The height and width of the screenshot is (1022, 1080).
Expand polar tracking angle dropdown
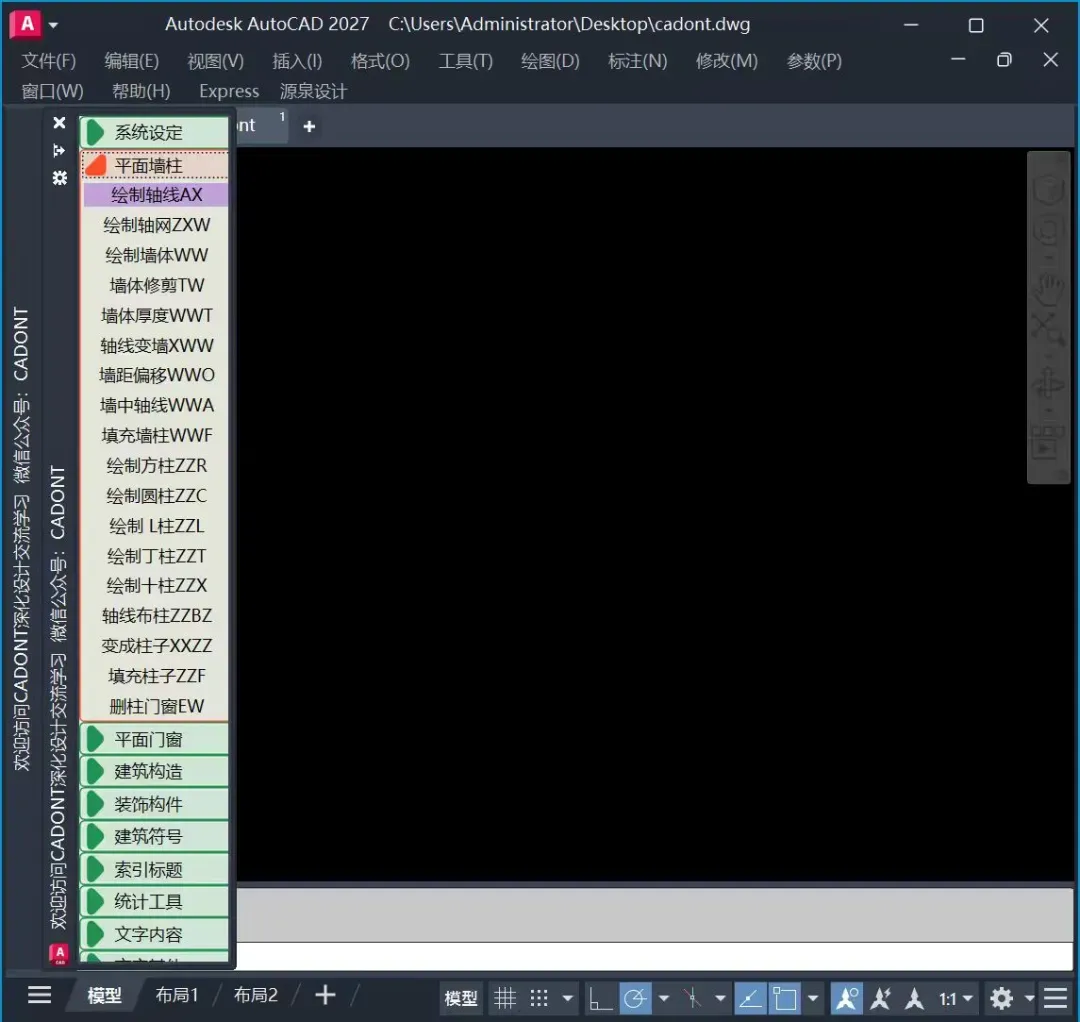point(664,998)
